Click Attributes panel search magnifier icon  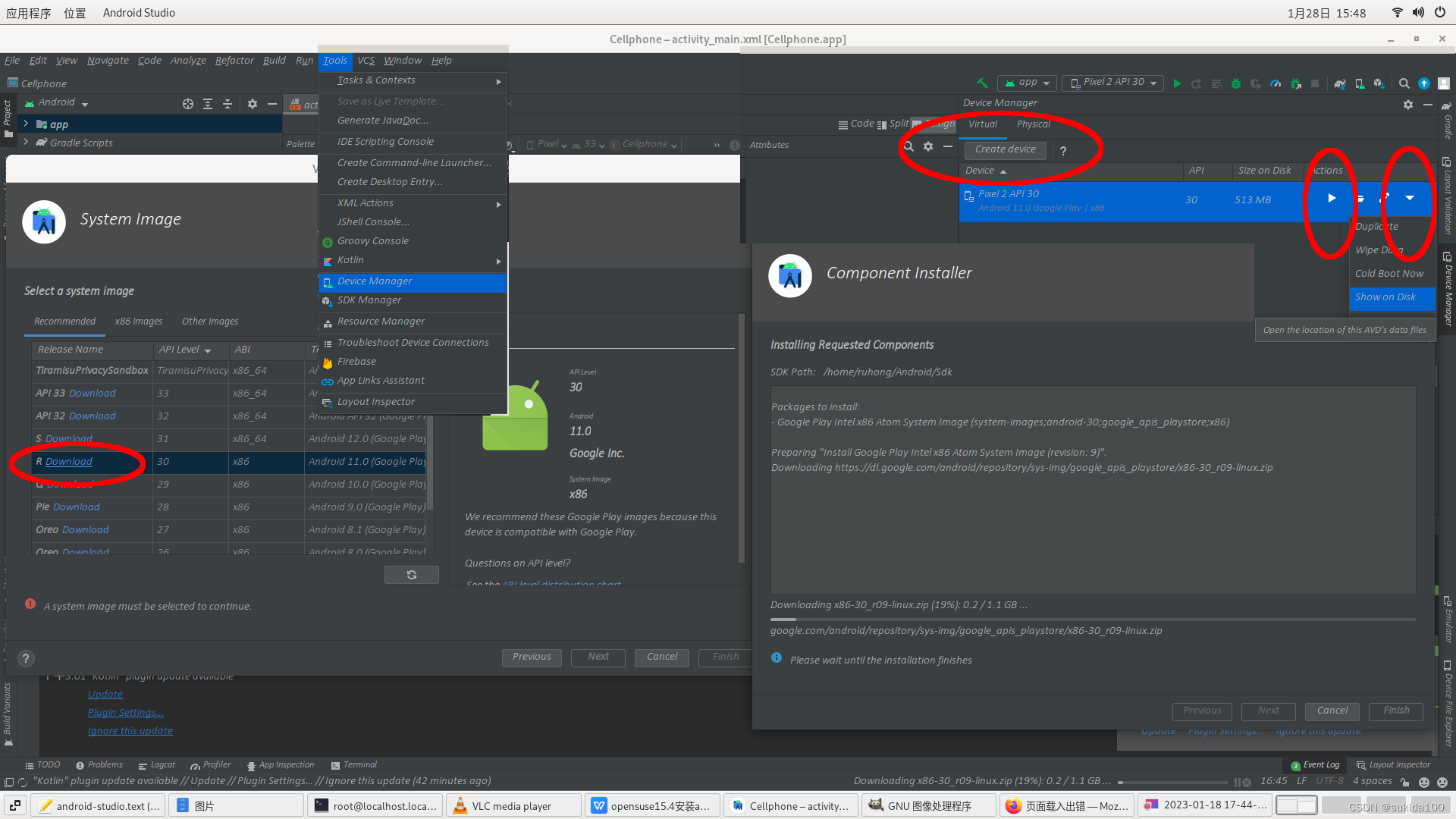908,146
